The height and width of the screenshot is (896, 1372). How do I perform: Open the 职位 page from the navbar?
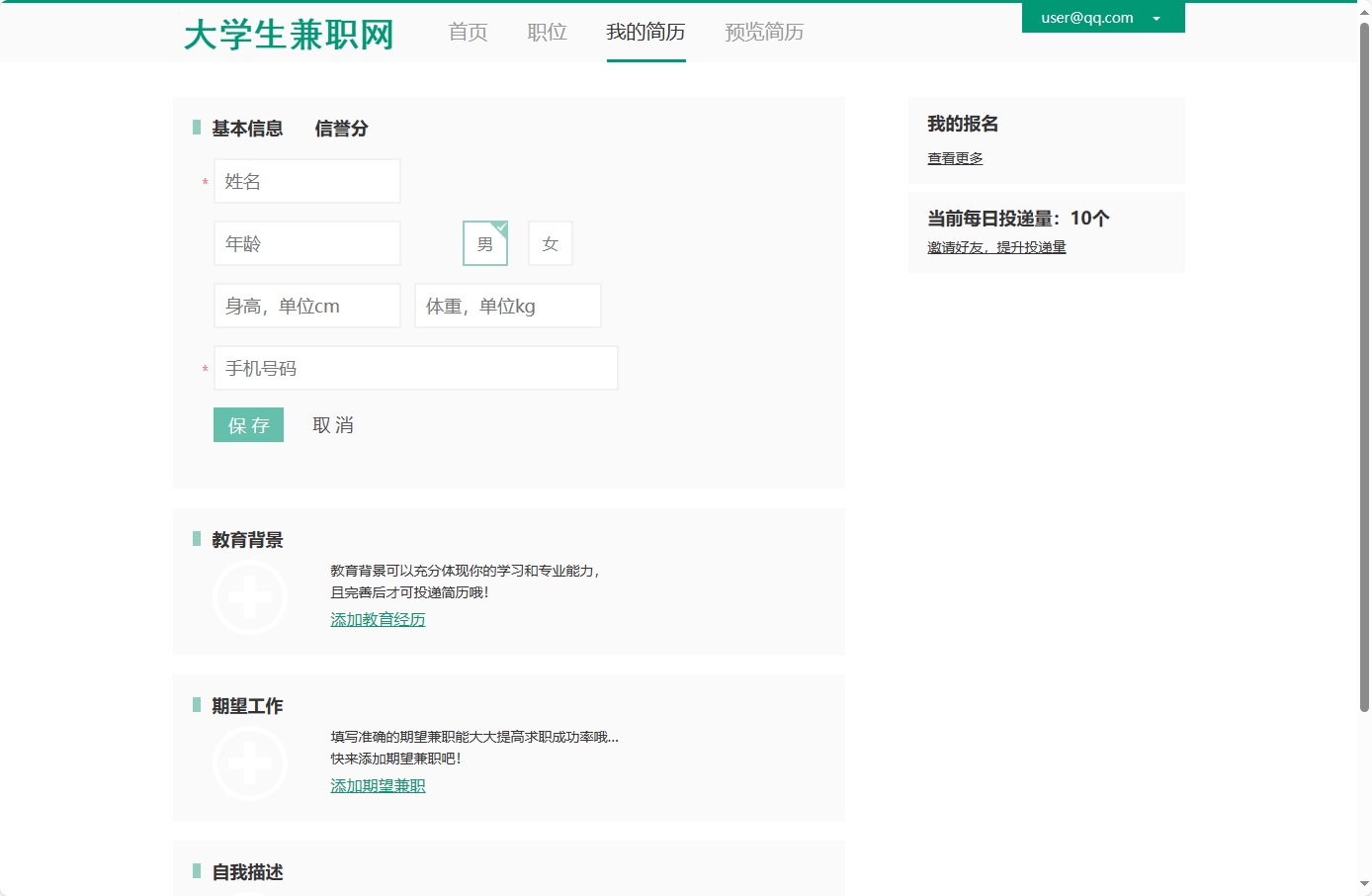(x=547, y=33)
